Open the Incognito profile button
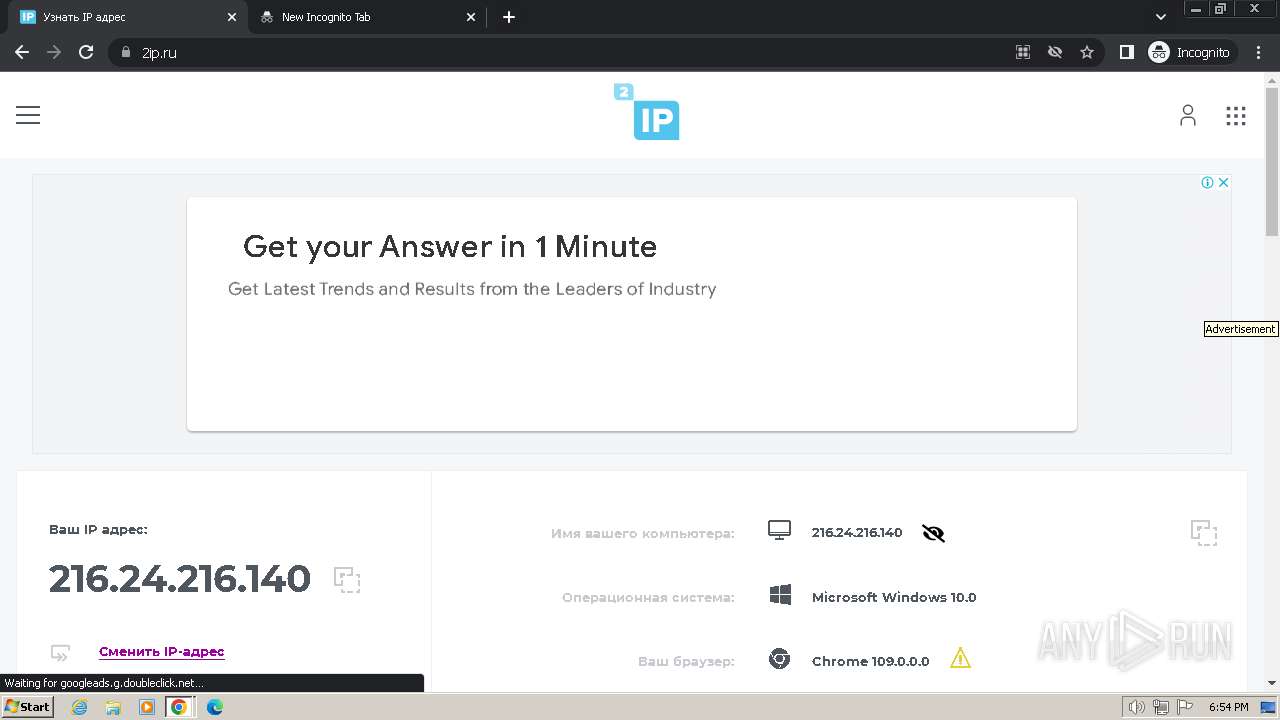 point(1190,52)
